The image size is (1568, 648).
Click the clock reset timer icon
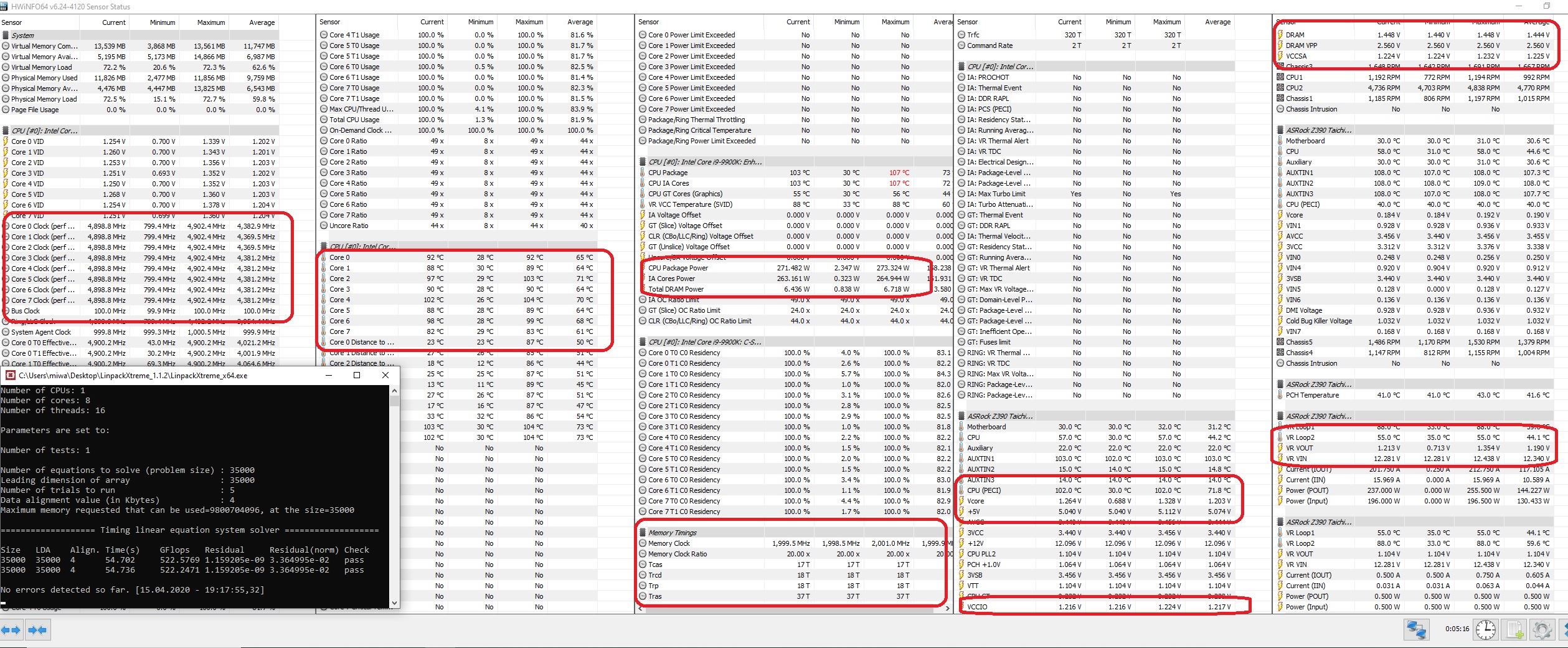pyautogui.click(x=1485, y=630)
